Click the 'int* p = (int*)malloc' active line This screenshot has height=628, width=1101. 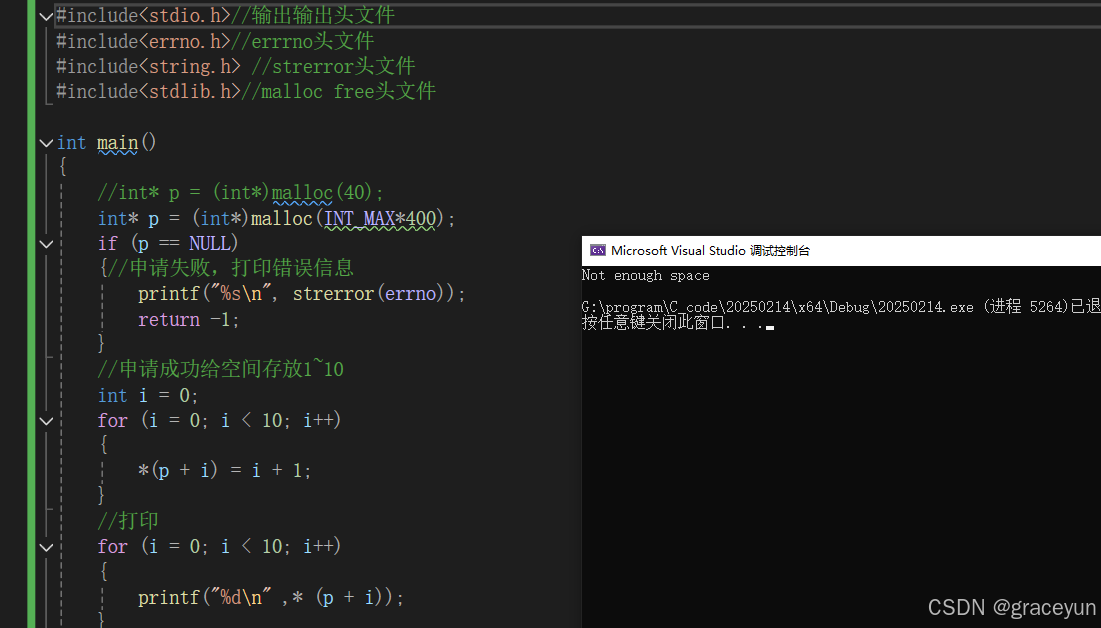[x=277, y=218]
